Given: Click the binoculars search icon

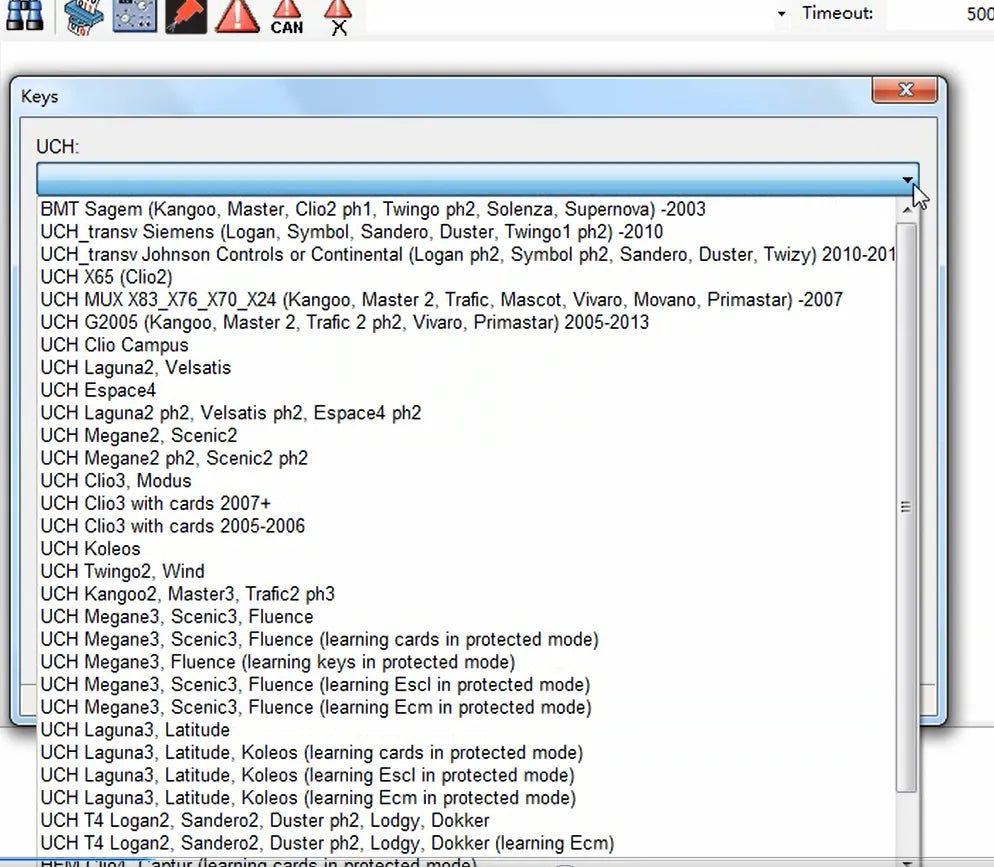Looking at the screenshot, I should 24,15.
